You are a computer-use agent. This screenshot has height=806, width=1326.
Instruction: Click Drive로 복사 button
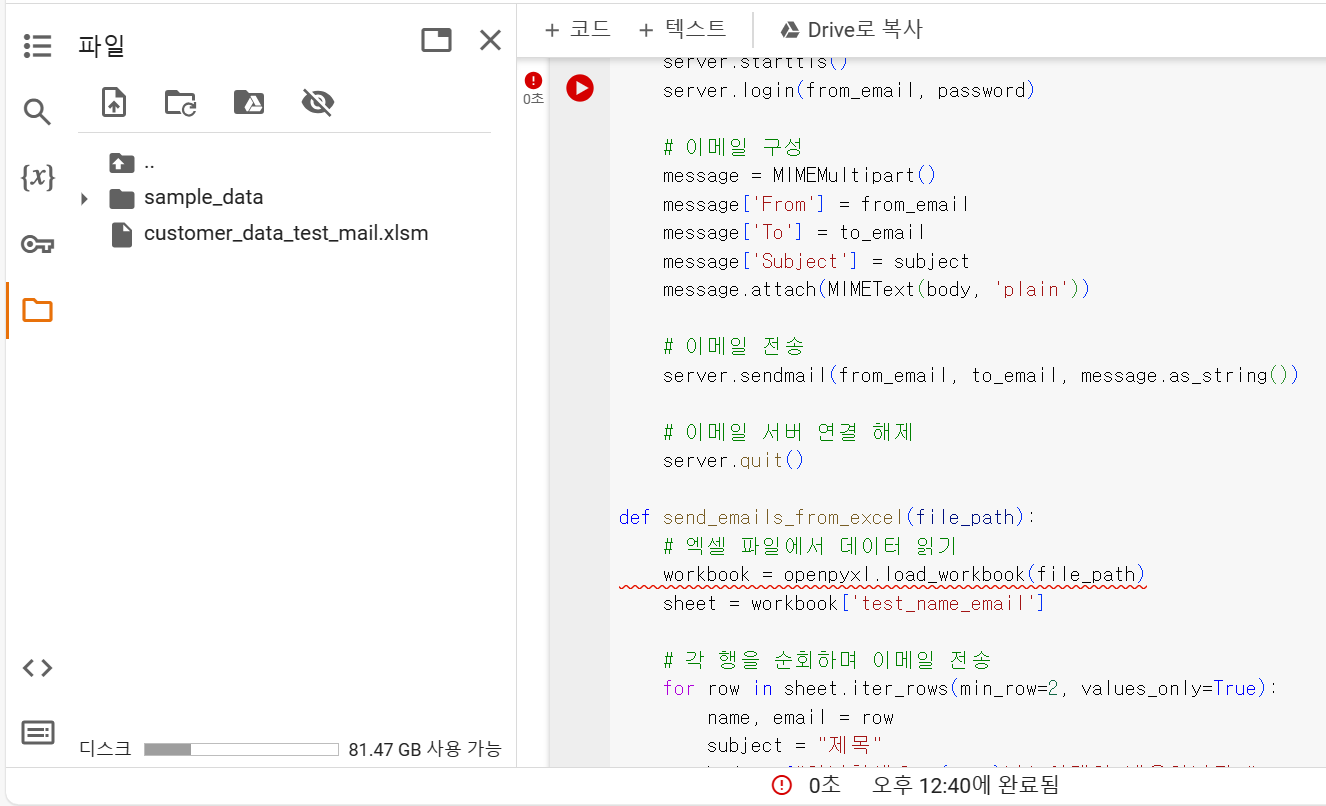point(851,29)
